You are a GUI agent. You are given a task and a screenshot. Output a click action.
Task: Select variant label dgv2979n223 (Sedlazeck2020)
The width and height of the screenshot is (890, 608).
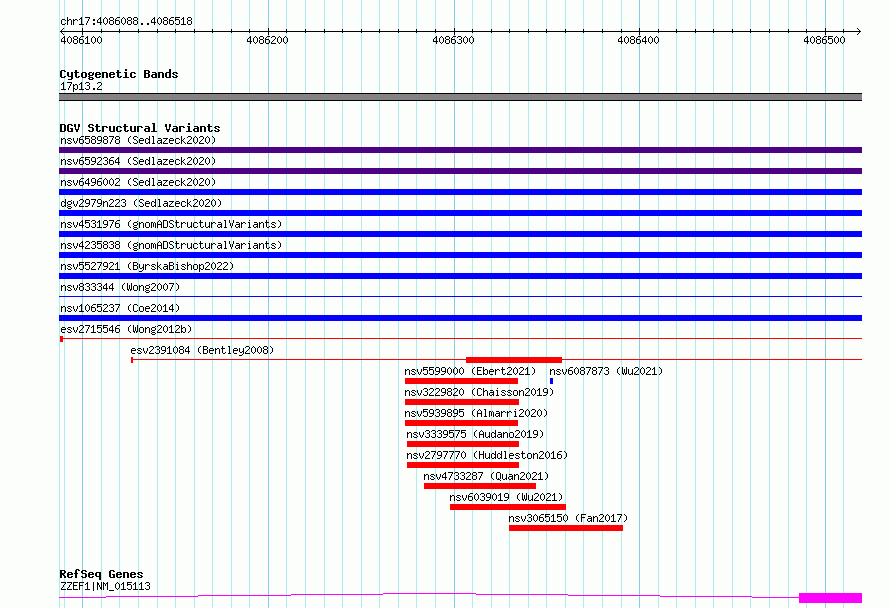pyautogui.click(x=141, y=203)
